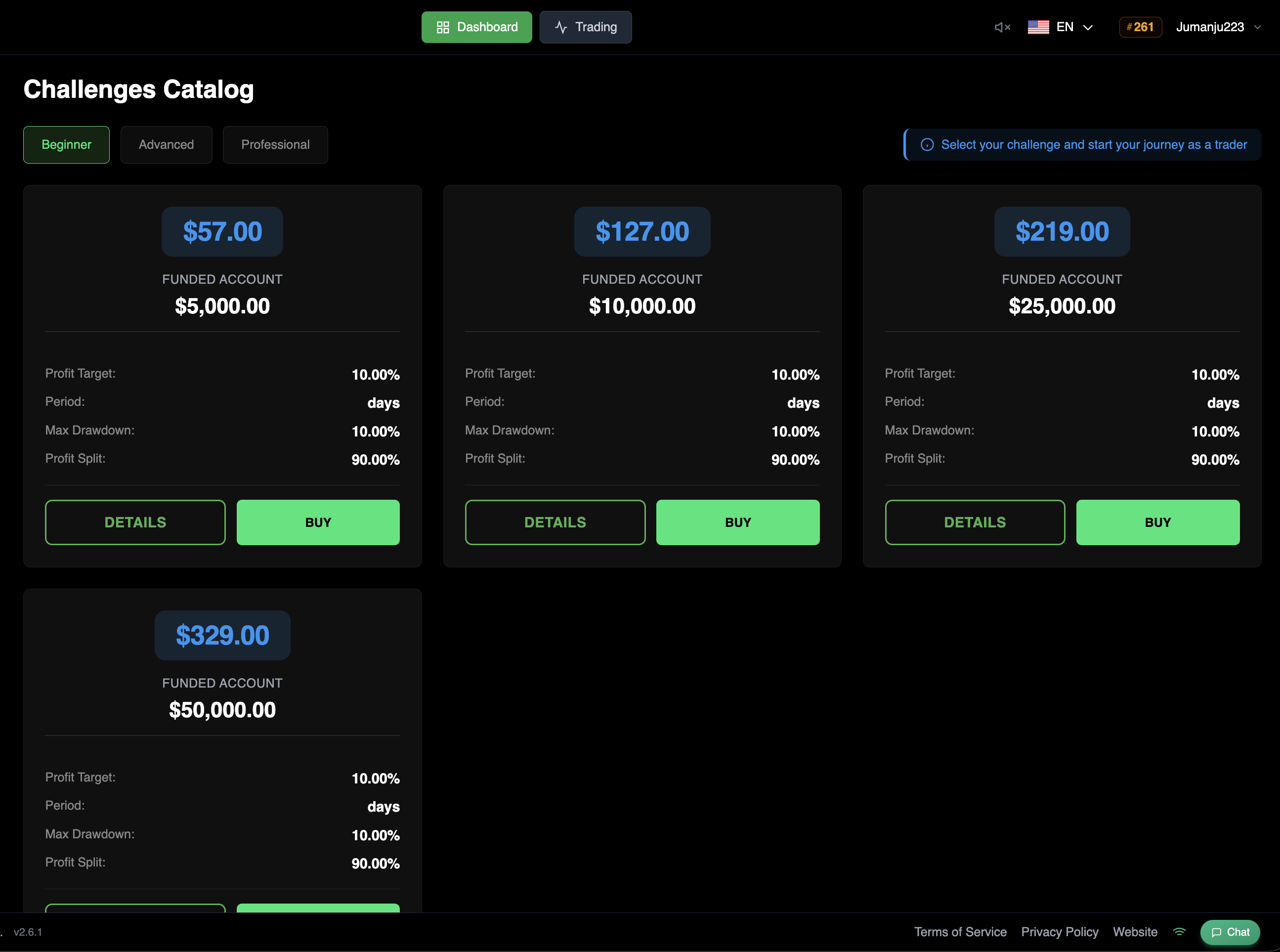Click the Trading activity pulse icon

point(561,27)
